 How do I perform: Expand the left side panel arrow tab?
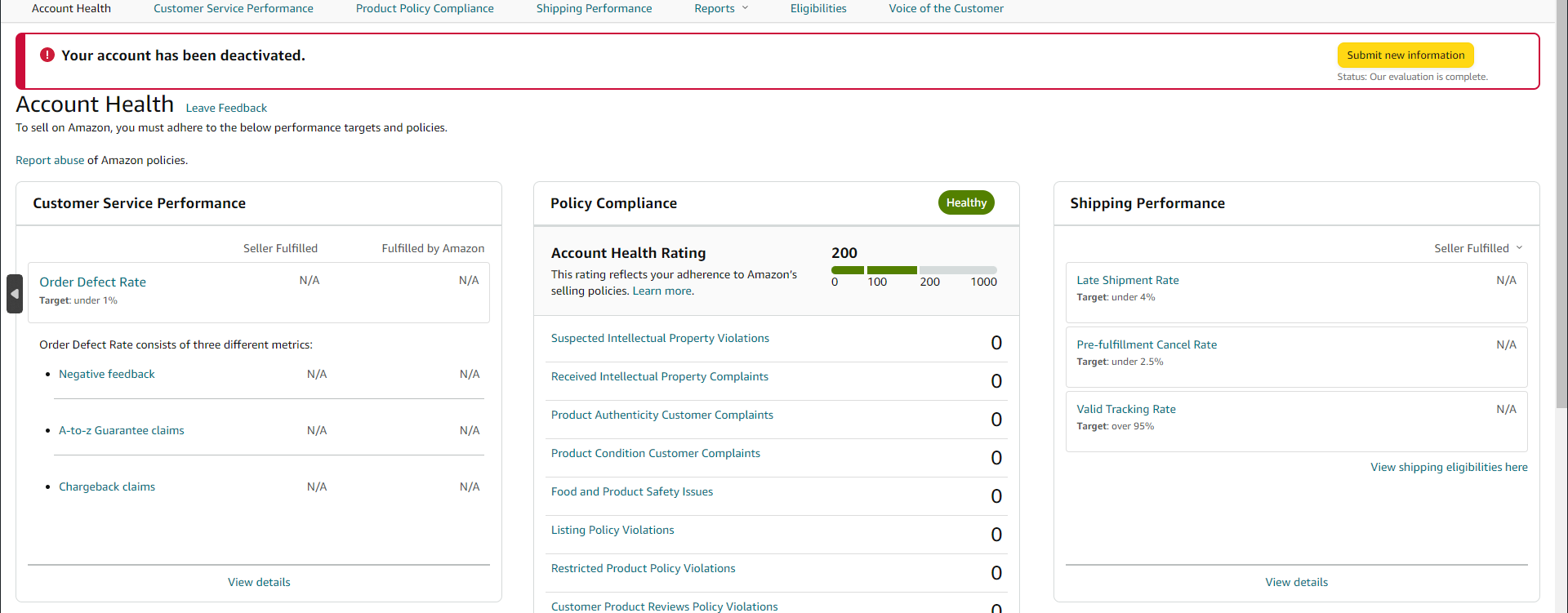(15, 294)
